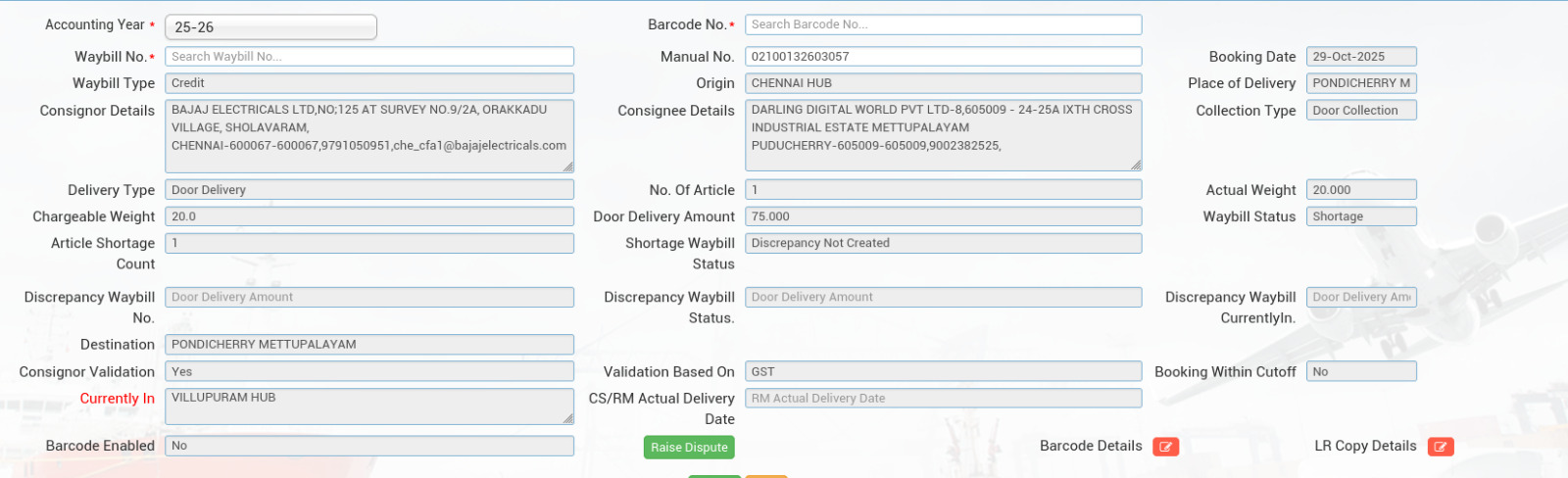Click the Door Delivery Amount 75.000 field
The height and width of the screenshot is (478, 1568).
click(x=943, y=216)
